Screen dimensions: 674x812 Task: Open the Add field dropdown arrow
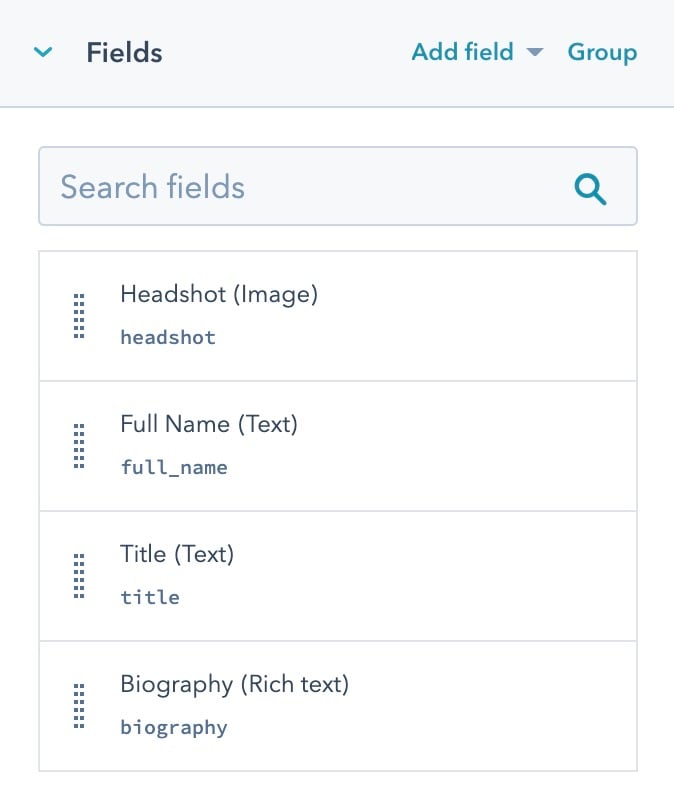(535, 53)
